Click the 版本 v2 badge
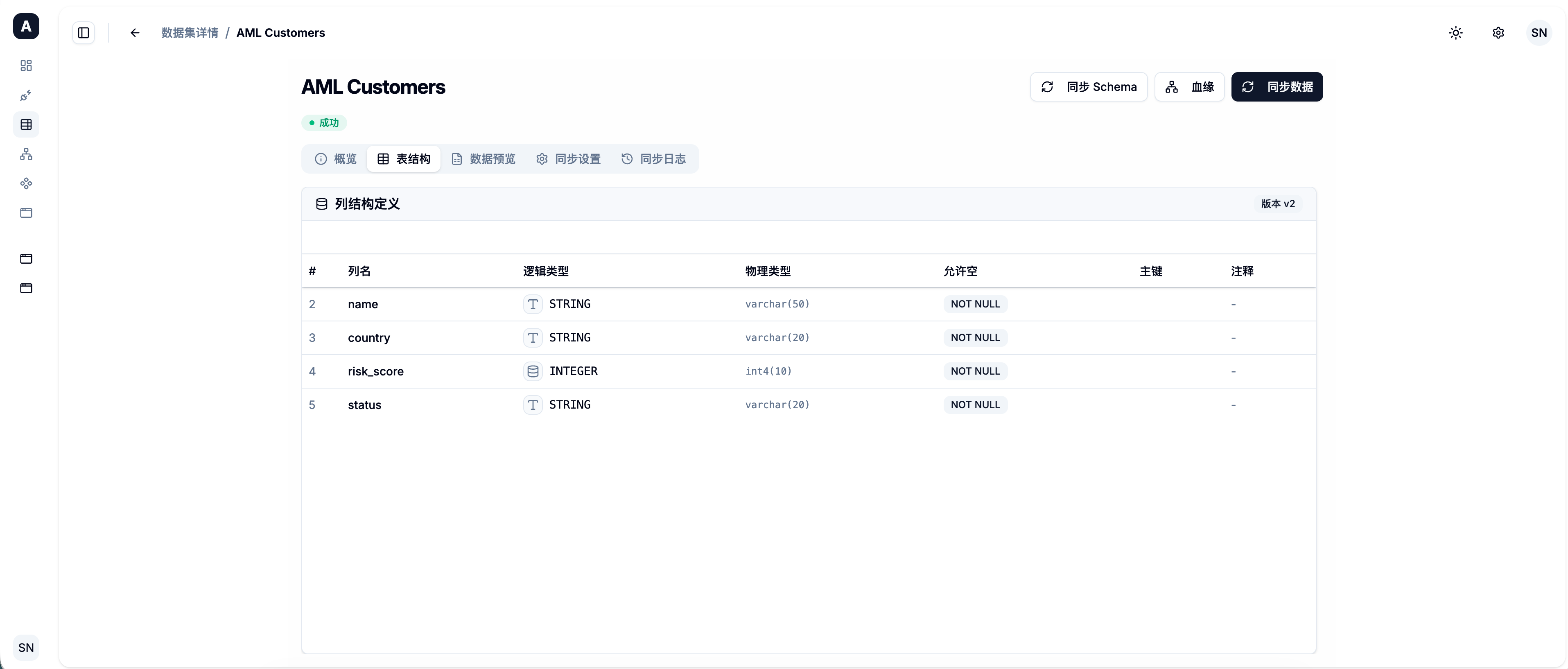 pyautogui.click(x=1278, y=204)
